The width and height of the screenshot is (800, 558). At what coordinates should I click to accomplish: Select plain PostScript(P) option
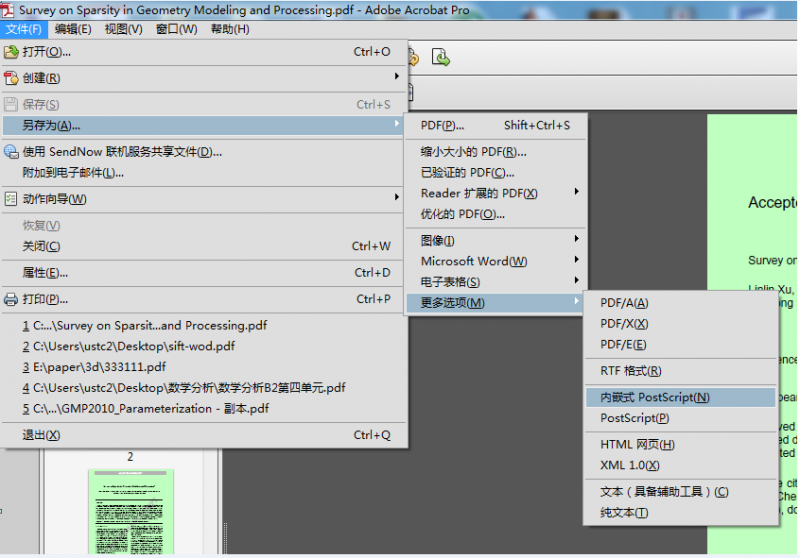tap(681, 418)
